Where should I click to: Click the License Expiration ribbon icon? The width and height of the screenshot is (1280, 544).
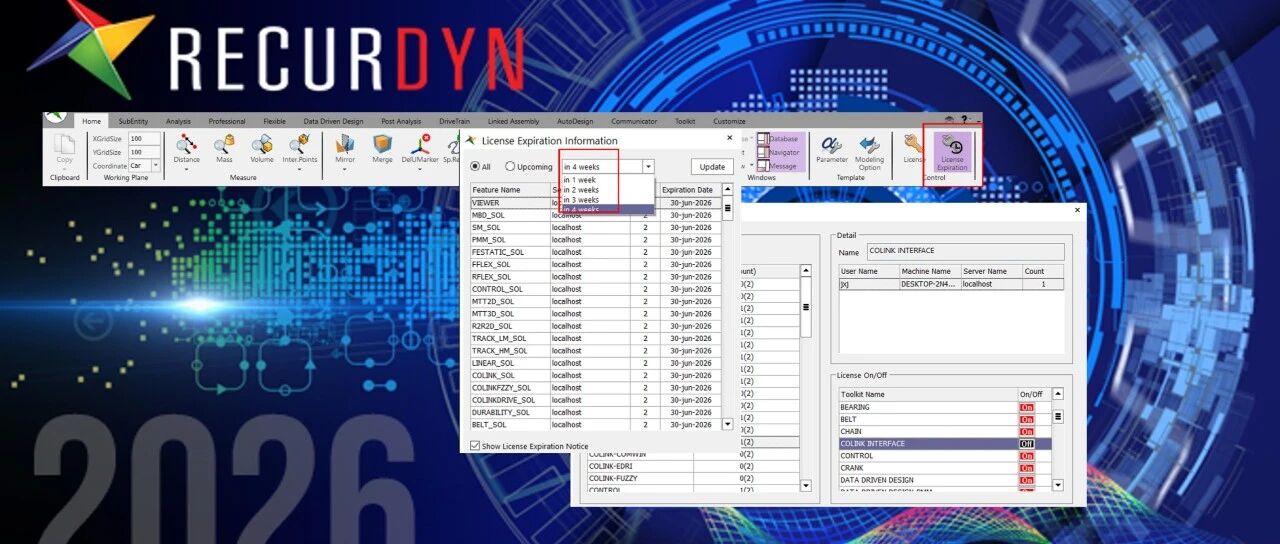(952, 152)
